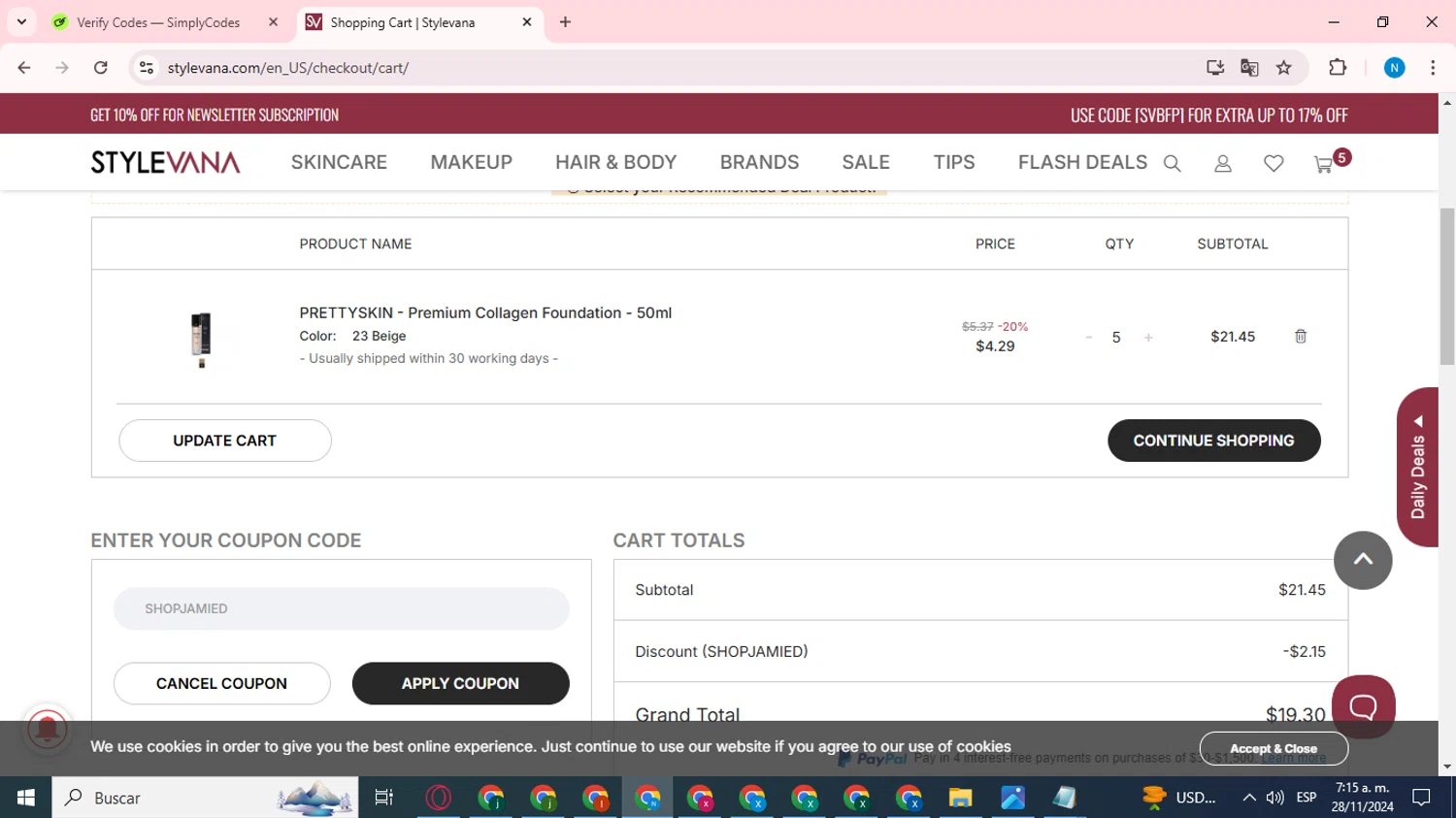Open the BRANDS menu
Viewport: 1456px width, 818px height.
point(759,162)
